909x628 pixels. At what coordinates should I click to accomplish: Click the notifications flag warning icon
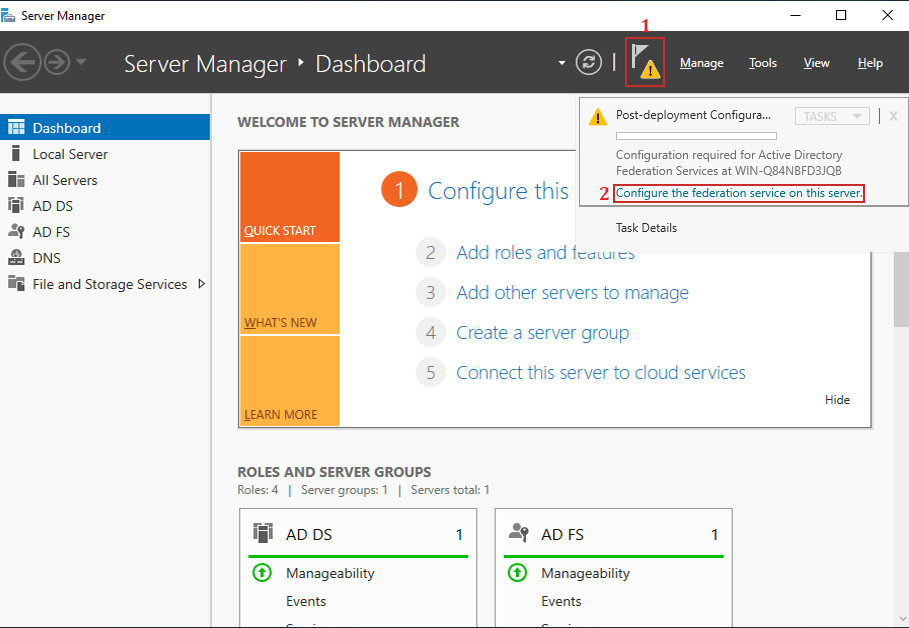point(645,62)
